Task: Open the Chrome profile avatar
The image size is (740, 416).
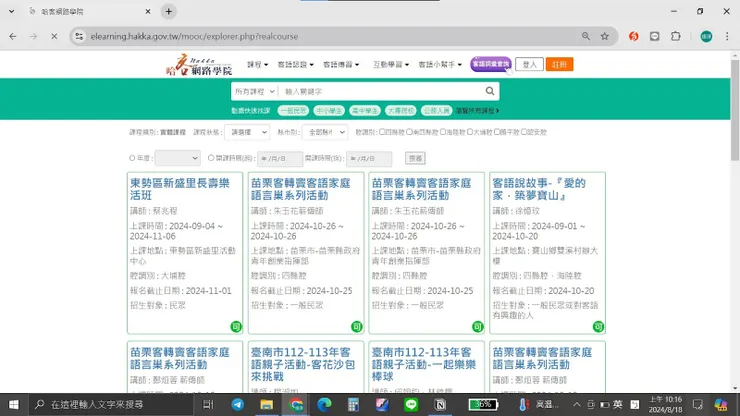Action: pyautogui.click(x=706, y=36)
